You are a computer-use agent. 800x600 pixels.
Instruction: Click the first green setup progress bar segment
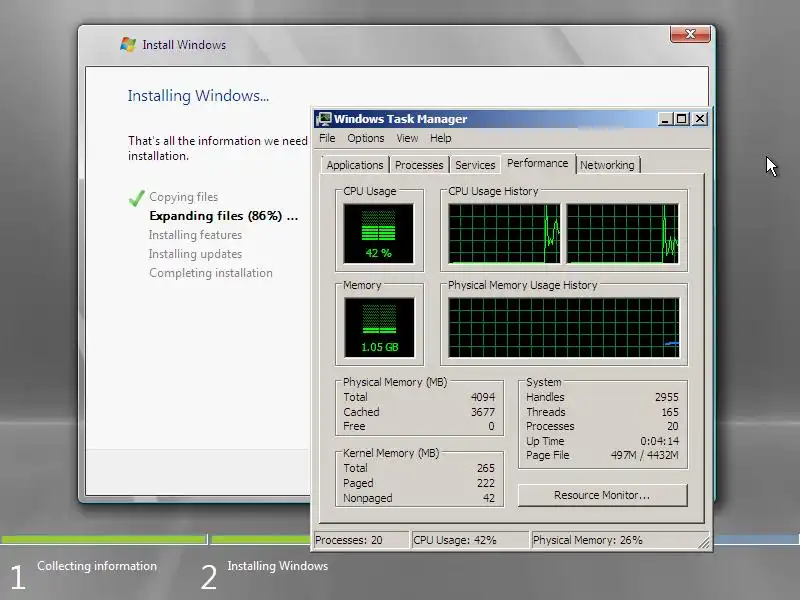(104, 539)
